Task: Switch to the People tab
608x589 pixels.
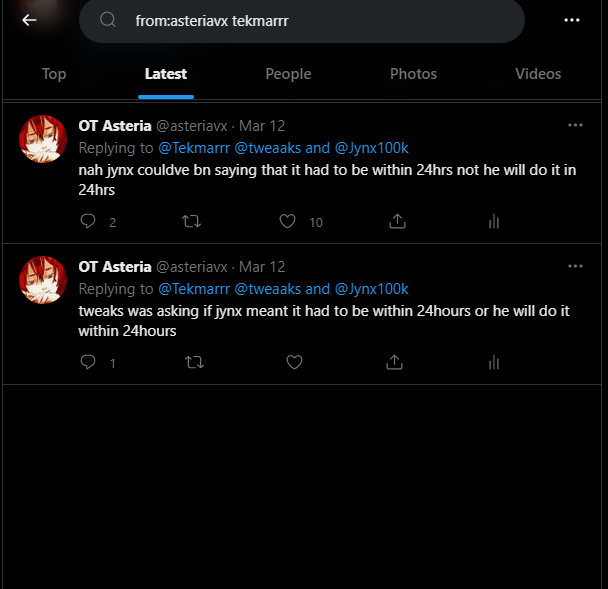Action: pos(288,74)
